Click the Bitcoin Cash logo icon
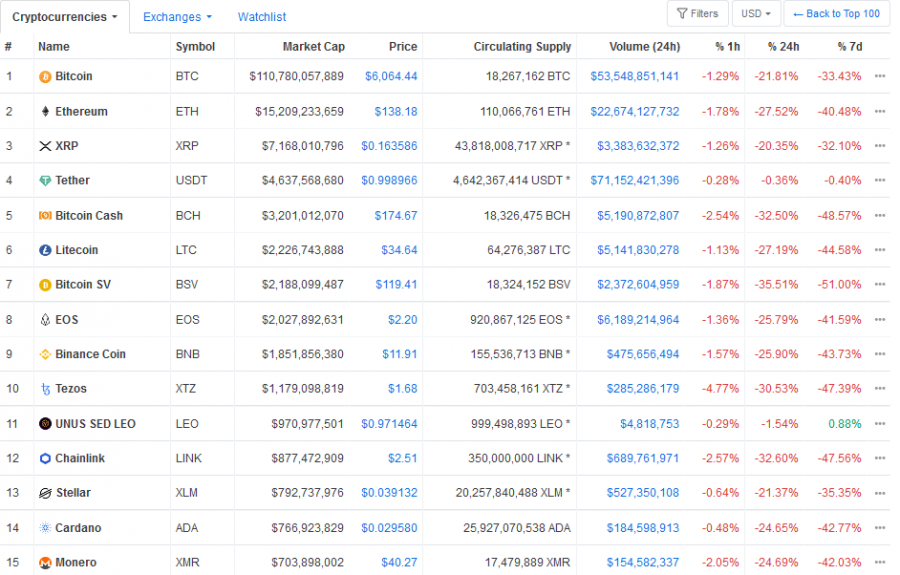This screenshot has height=575, width=900. (x=45, y=216)
